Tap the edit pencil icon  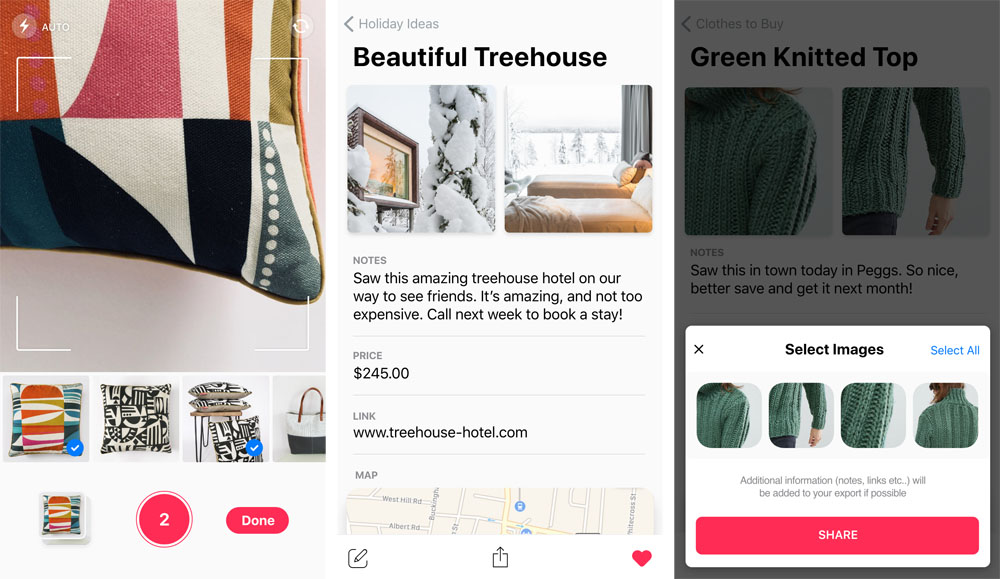[x=358, y=558]
